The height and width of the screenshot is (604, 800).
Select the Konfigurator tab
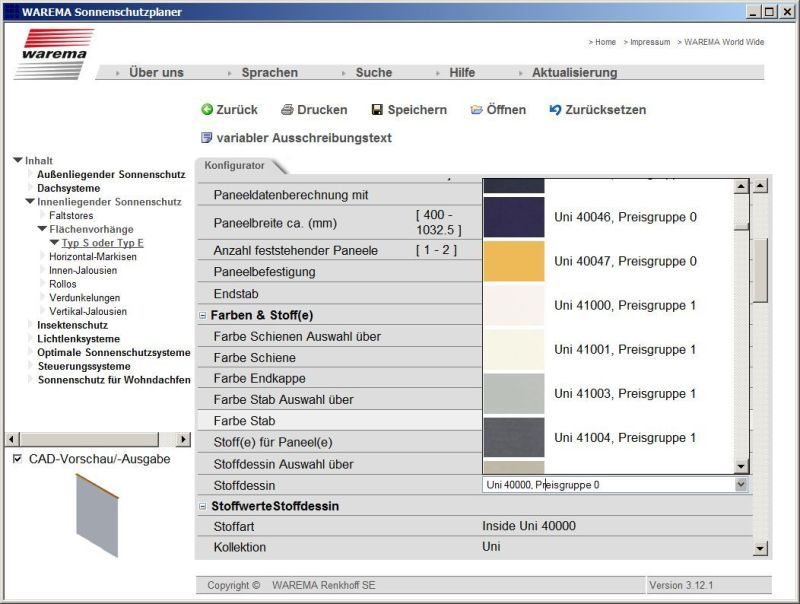[x=235, y=165]
